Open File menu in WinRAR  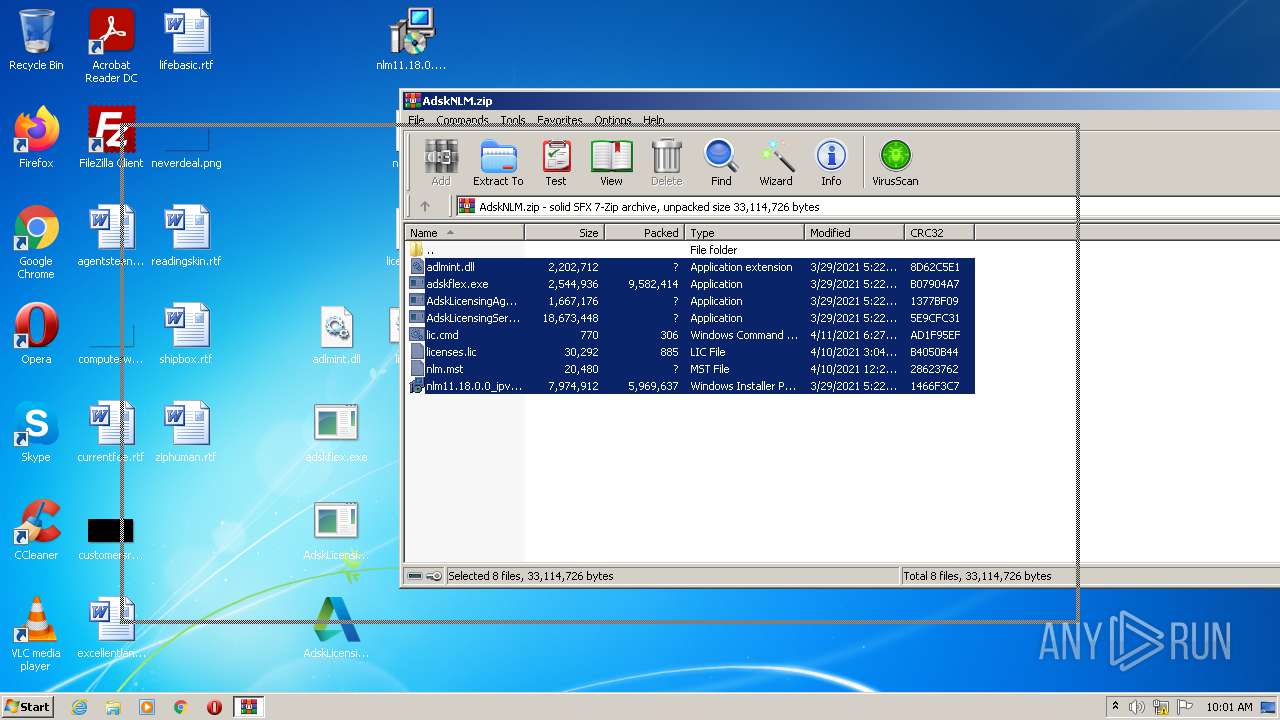tap(416, 120)
